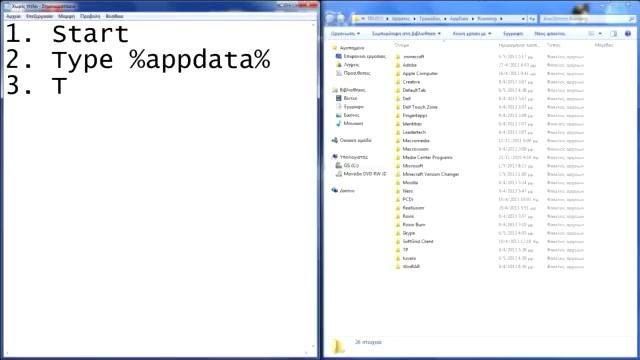Select the 'Creative' folder name

click(x=411, y=82)
